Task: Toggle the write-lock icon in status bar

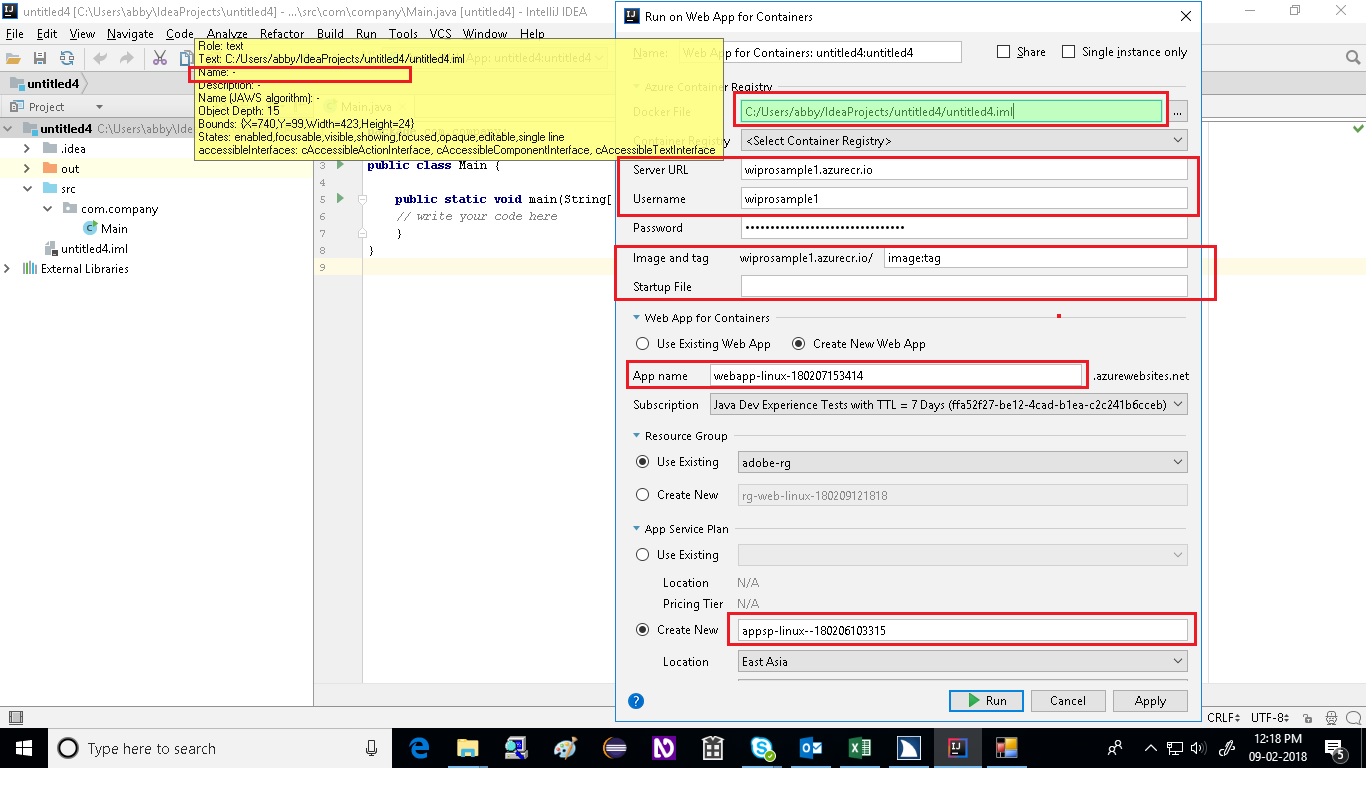Action: click(x=1308, y=717)
